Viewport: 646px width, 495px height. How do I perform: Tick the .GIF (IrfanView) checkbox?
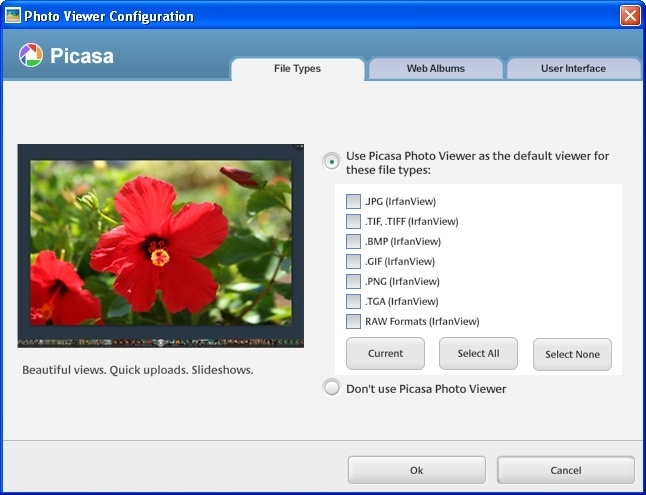click(353, 261)
